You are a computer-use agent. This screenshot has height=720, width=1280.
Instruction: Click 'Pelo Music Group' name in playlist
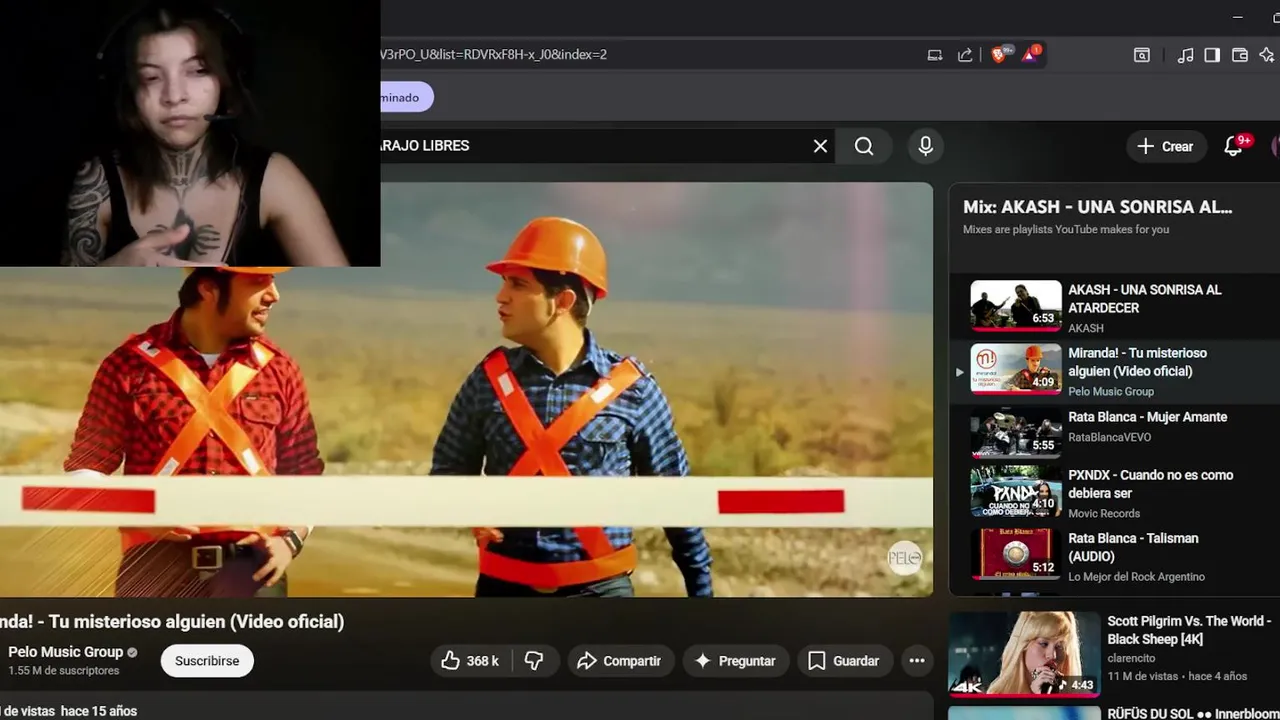point(1111,391)
